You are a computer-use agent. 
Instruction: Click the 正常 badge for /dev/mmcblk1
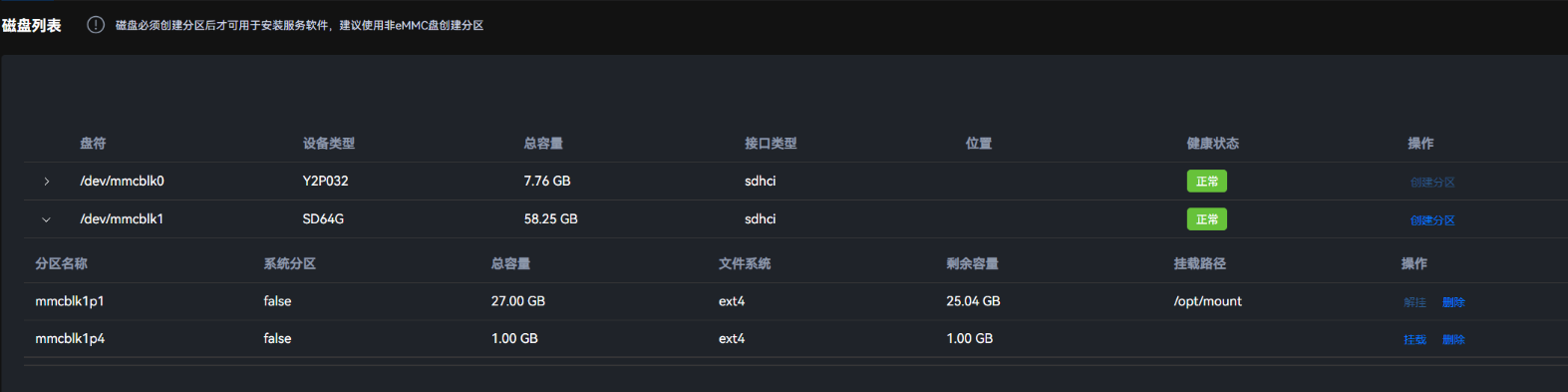pyautogui.click(x=1206, y=219)
